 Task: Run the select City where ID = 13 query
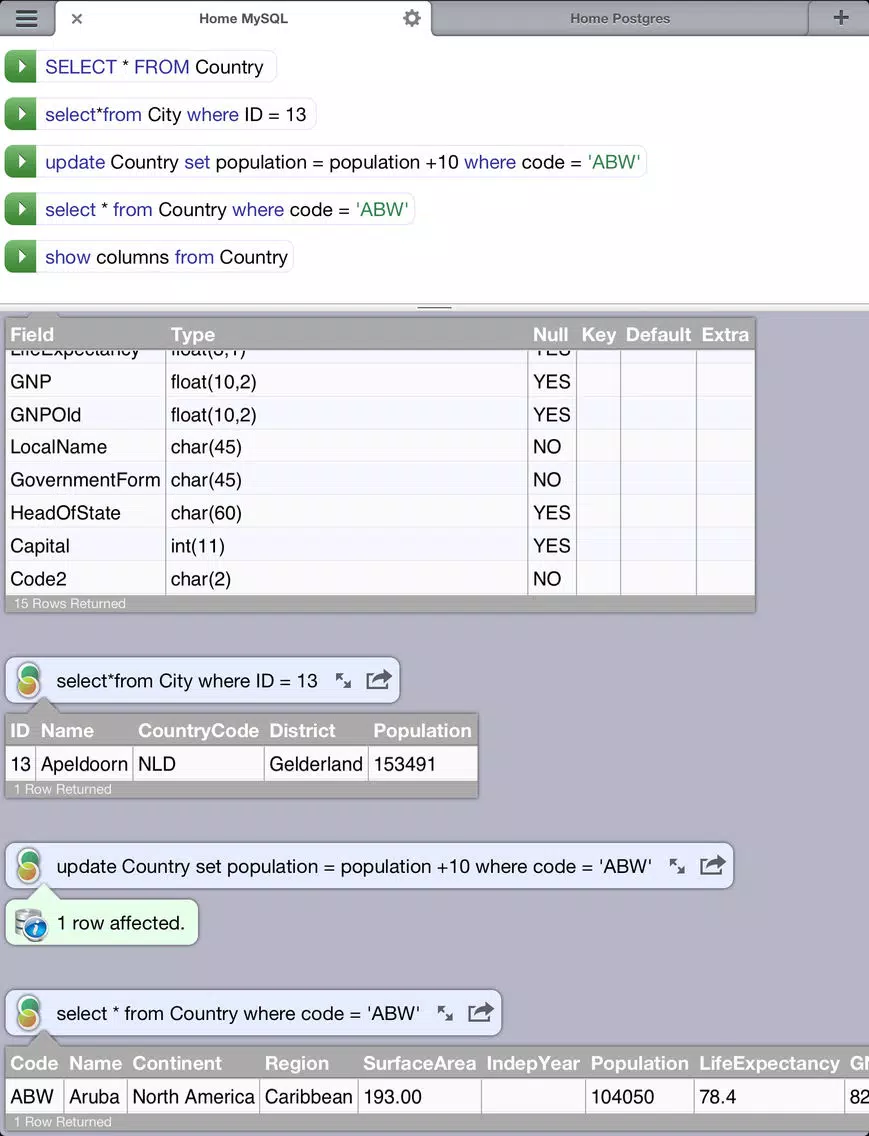tap(20, 114)
